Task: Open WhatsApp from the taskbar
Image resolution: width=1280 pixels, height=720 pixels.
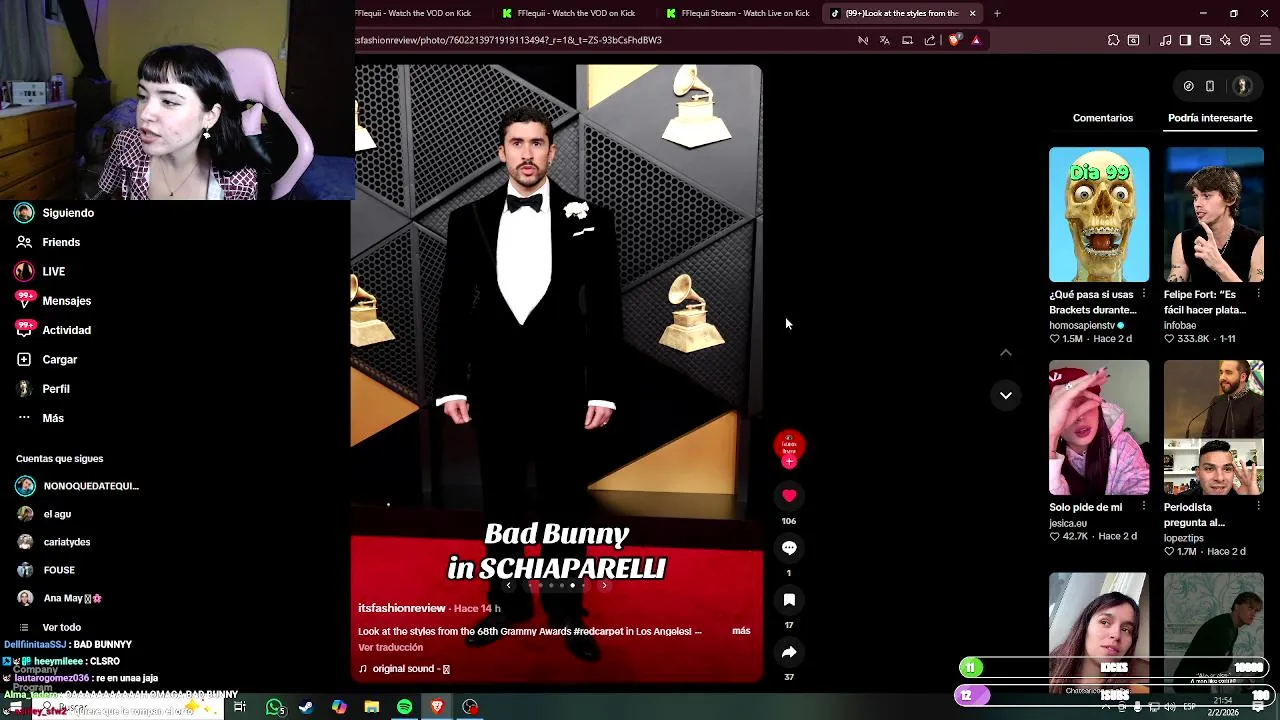Action: (x=274, y=707)
